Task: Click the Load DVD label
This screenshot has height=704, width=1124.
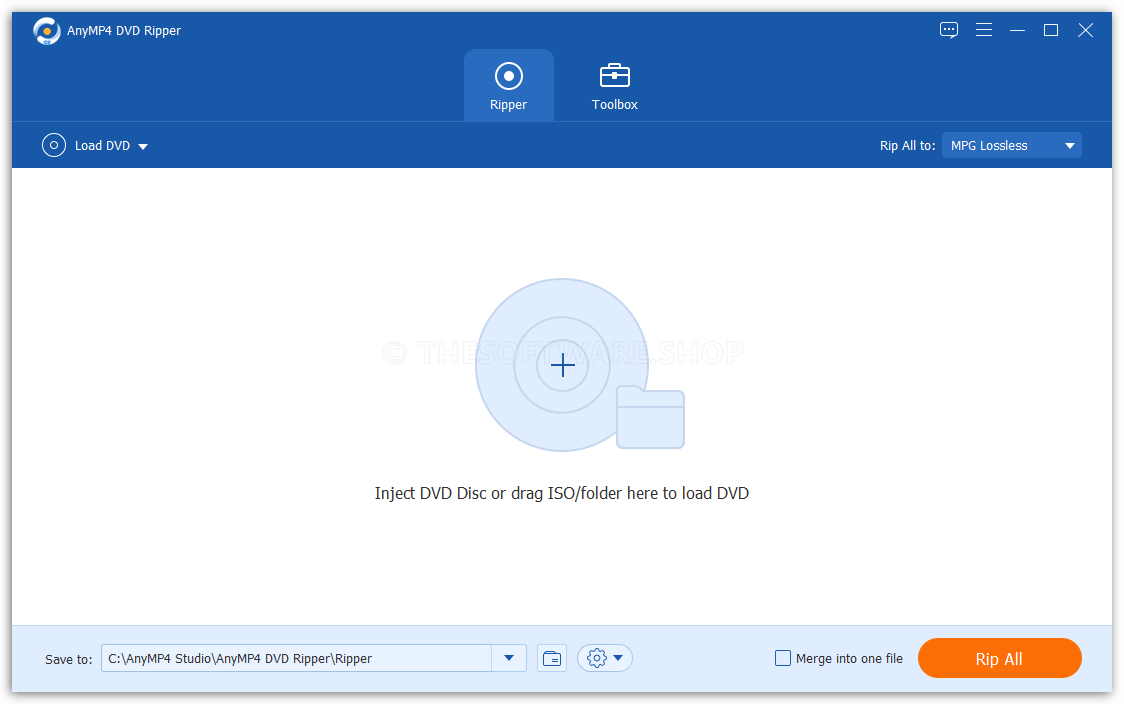Action: [x=103, y=146]
